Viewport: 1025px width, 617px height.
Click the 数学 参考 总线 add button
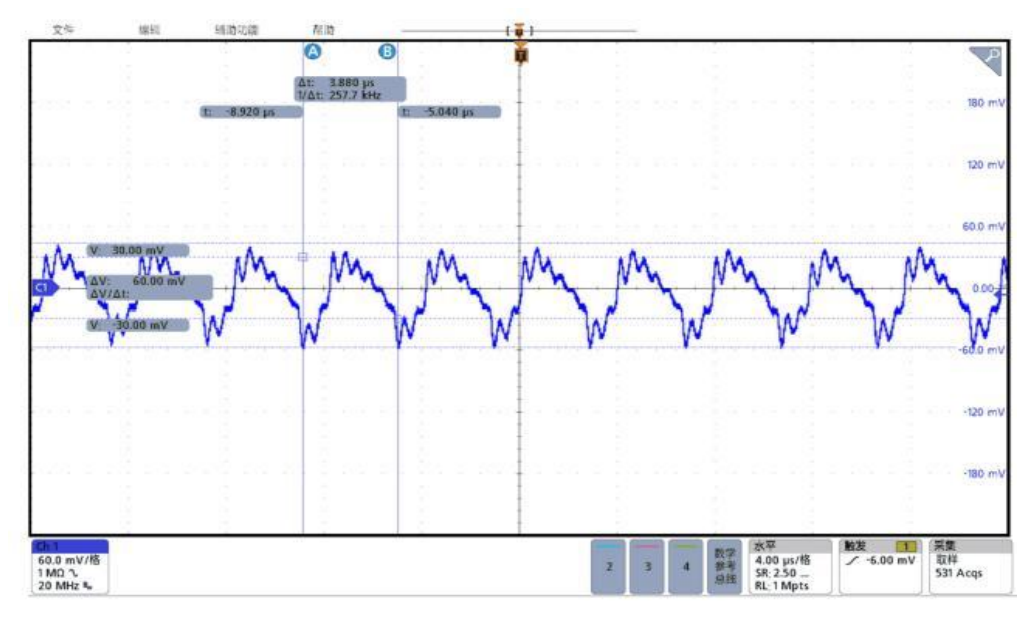[724, 566]
